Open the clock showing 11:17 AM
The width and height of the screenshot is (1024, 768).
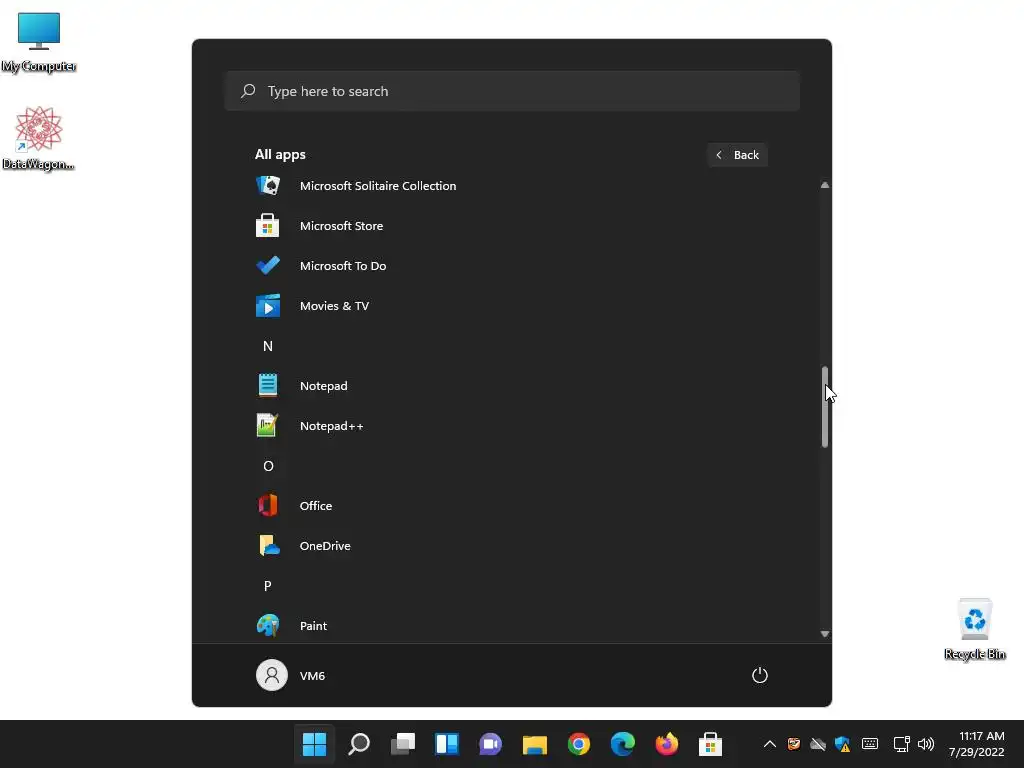977,744
